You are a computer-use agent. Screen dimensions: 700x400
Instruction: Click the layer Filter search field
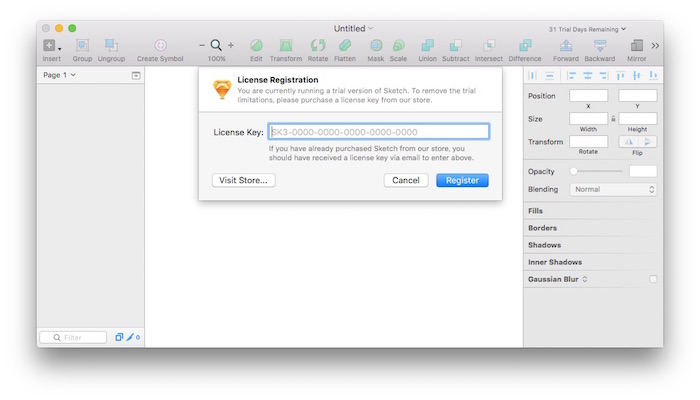click(73, 338)
